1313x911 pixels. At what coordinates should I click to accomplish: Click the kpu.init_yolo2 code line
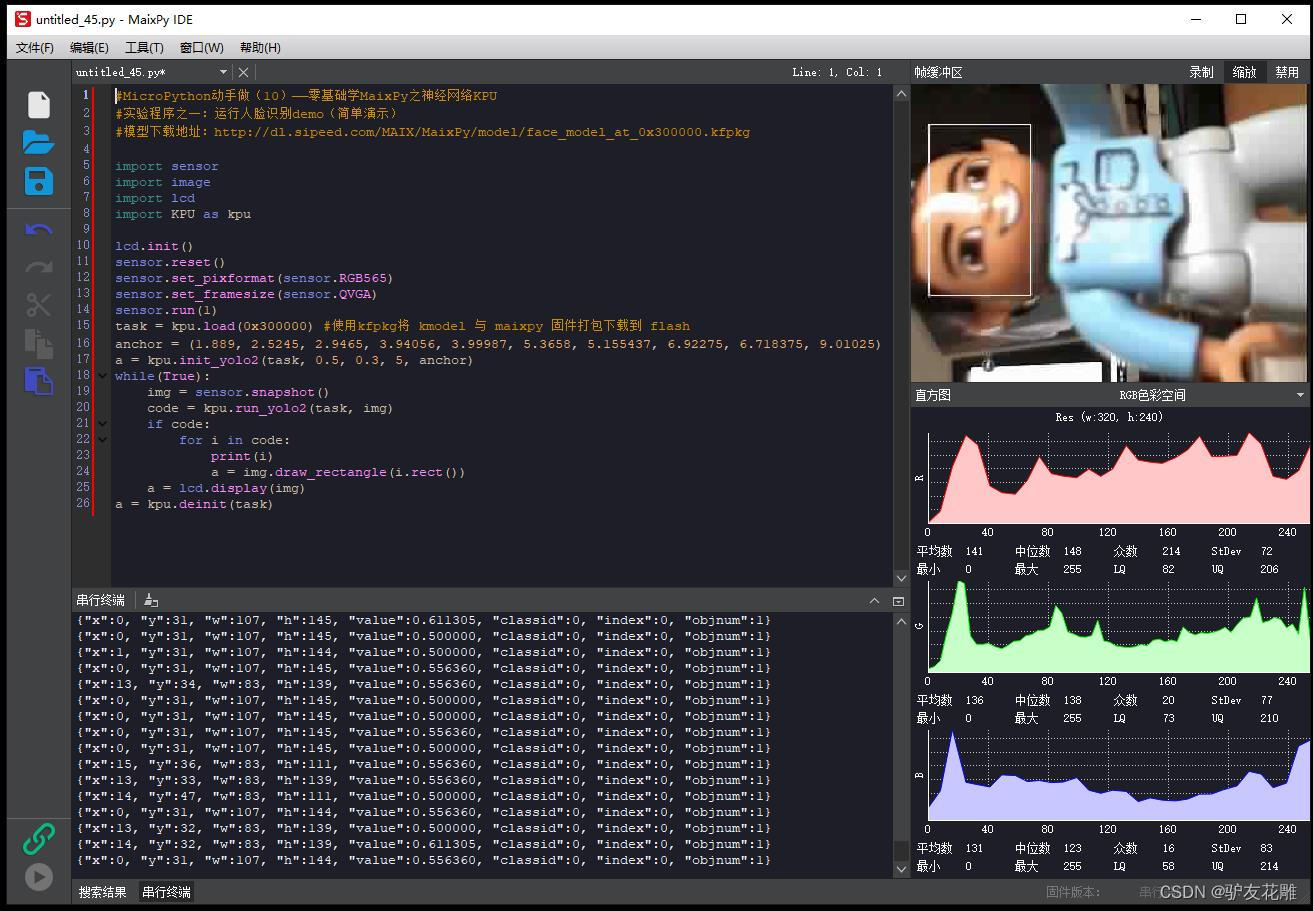pyautogui.click(x=294, y=360)
